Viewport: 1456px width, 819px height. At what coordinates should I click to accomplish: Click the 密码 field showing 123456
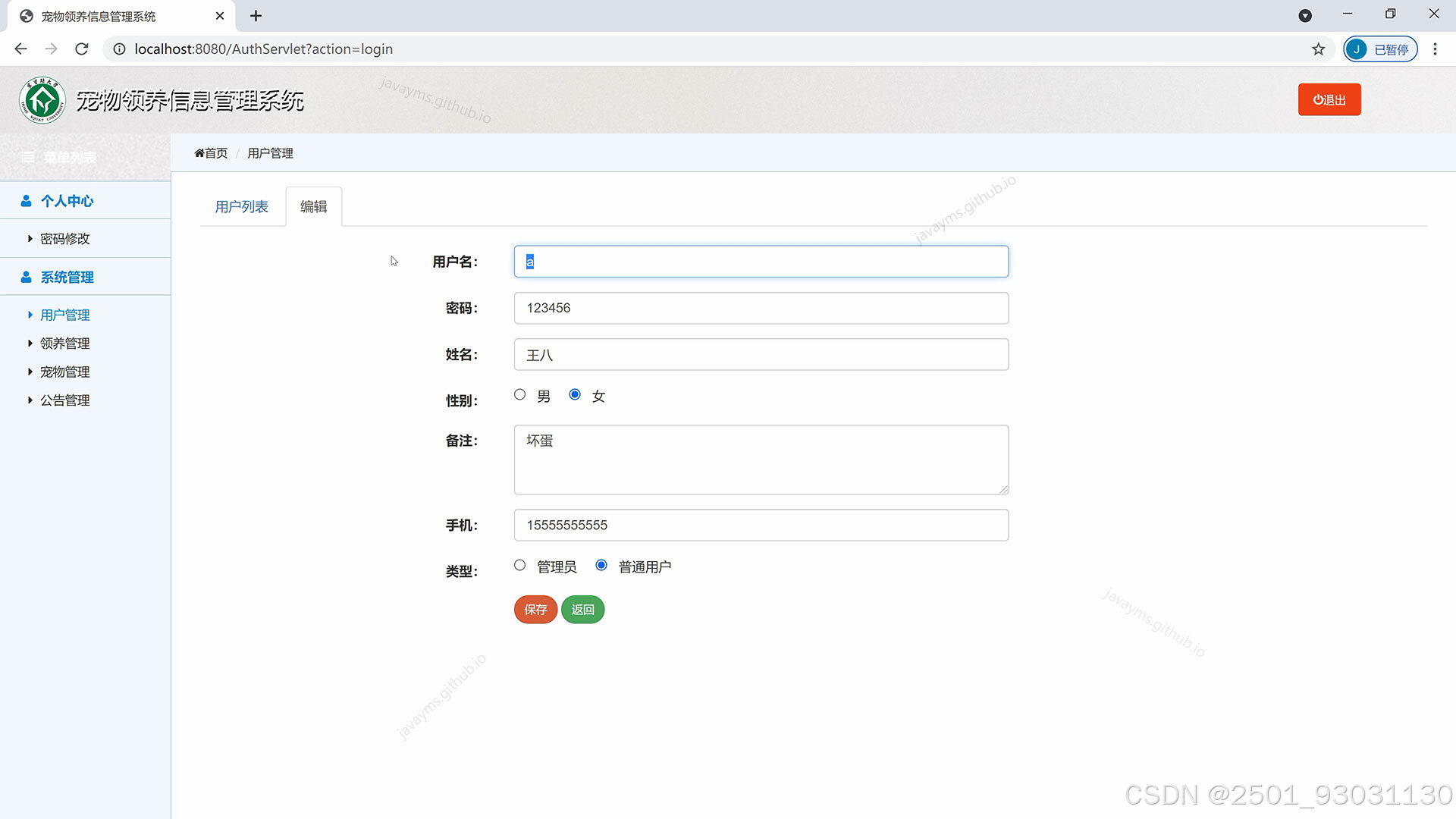[761, 308]
